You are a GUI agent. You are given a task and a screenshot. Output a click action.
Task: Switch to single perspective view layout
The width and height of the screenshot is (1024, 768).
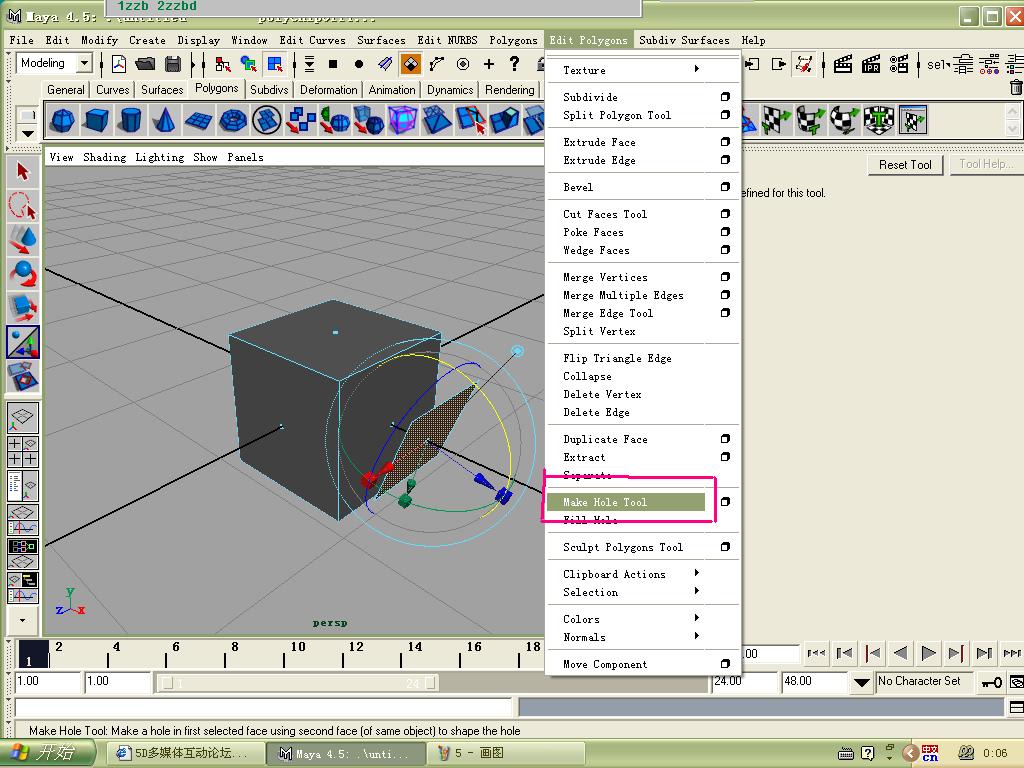tap(23, 417)
